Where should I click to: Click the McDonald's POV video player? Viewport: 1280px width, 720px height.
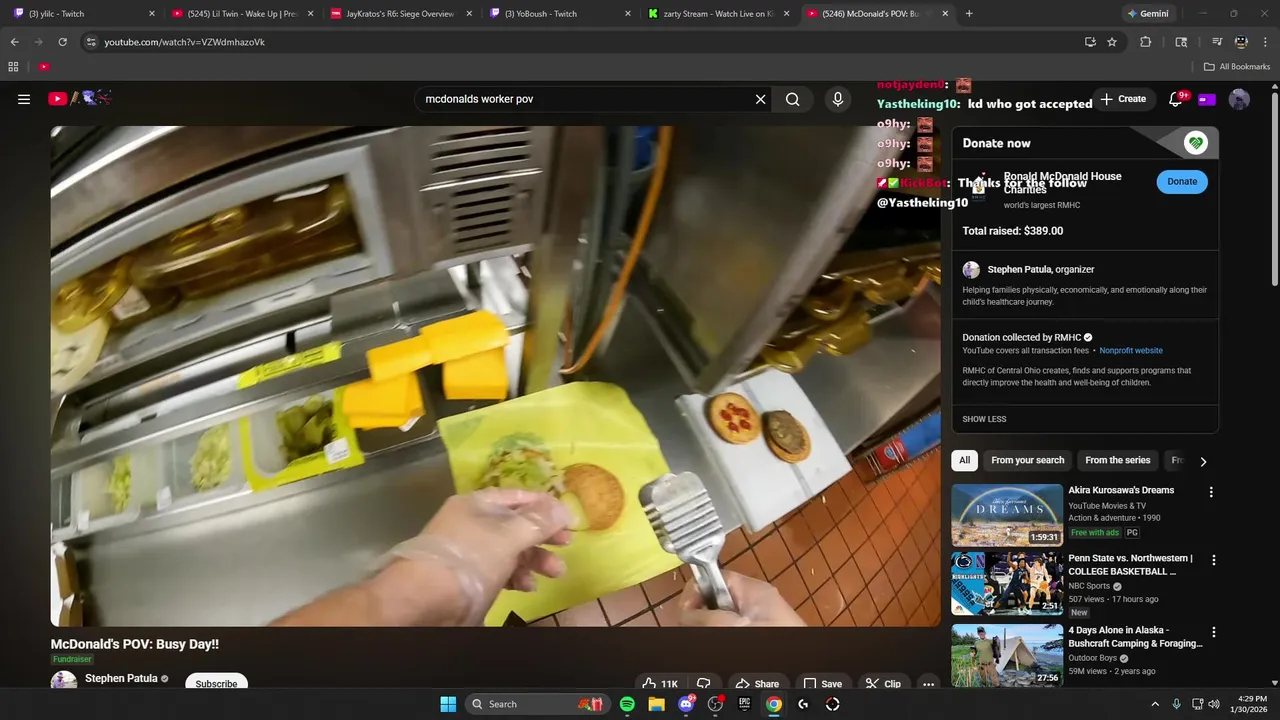click(496, 376)
